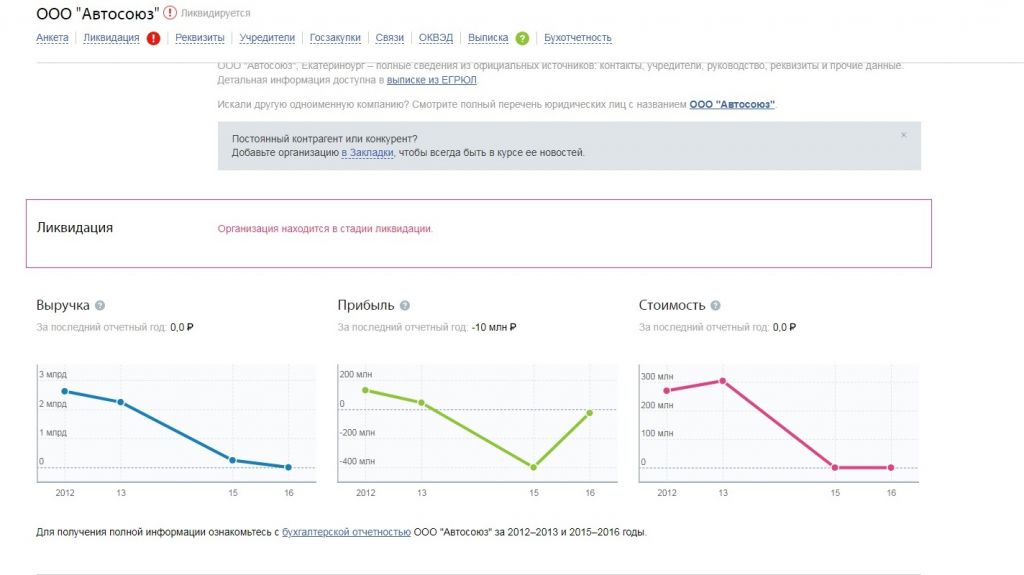Open the help icon beside Выручка heading
This screenshot has height=575, width=1024.
tap(100, 306)
